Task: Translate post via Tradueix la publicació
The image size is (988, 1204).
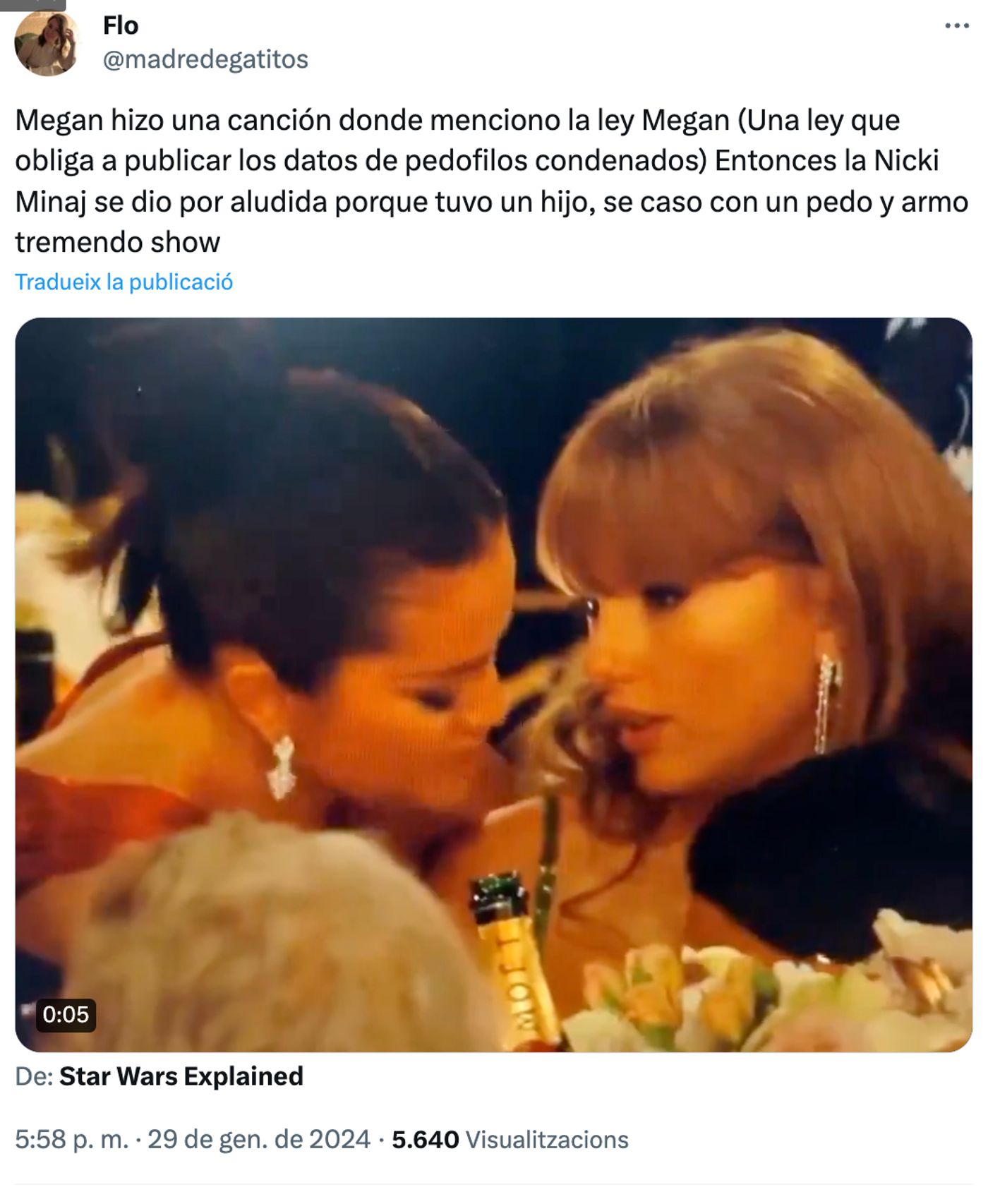Action: pos(124,282)
